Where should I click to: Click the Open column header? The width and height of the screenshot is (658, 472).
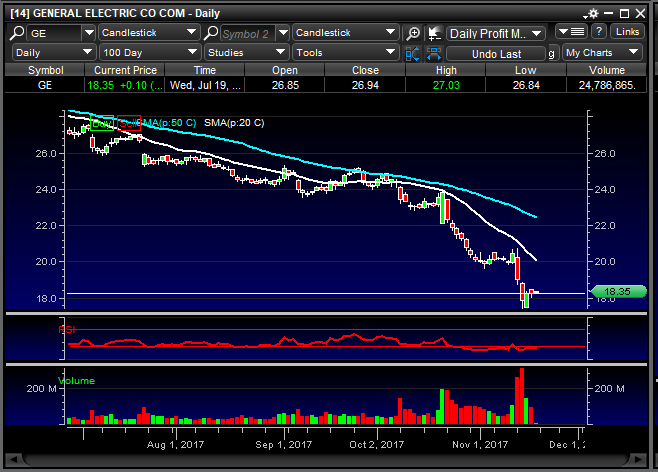point(285,70)
